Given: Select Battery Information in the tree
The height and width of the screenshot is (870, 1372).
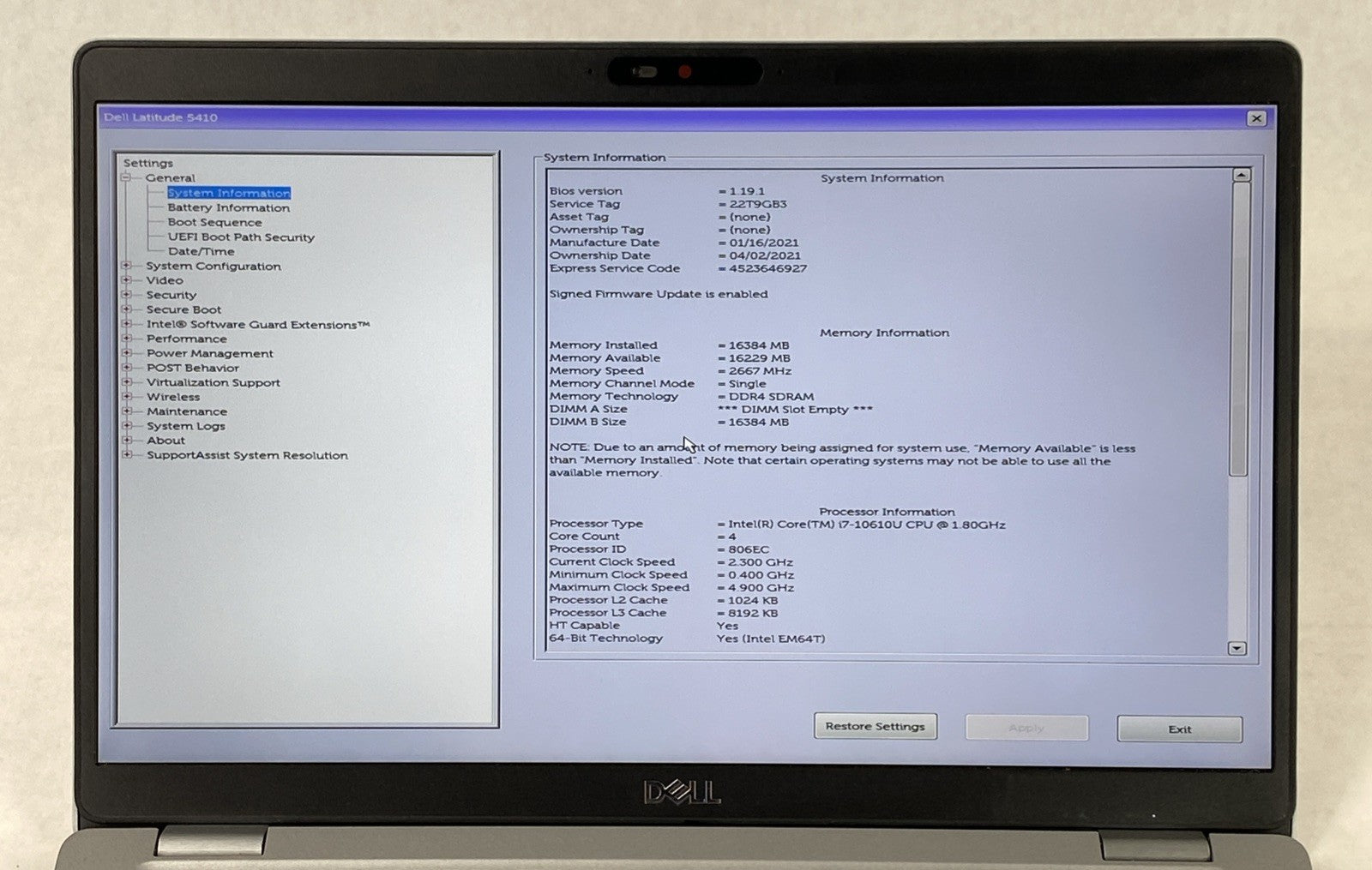Looking at the screenshot, I should (228, 207).
